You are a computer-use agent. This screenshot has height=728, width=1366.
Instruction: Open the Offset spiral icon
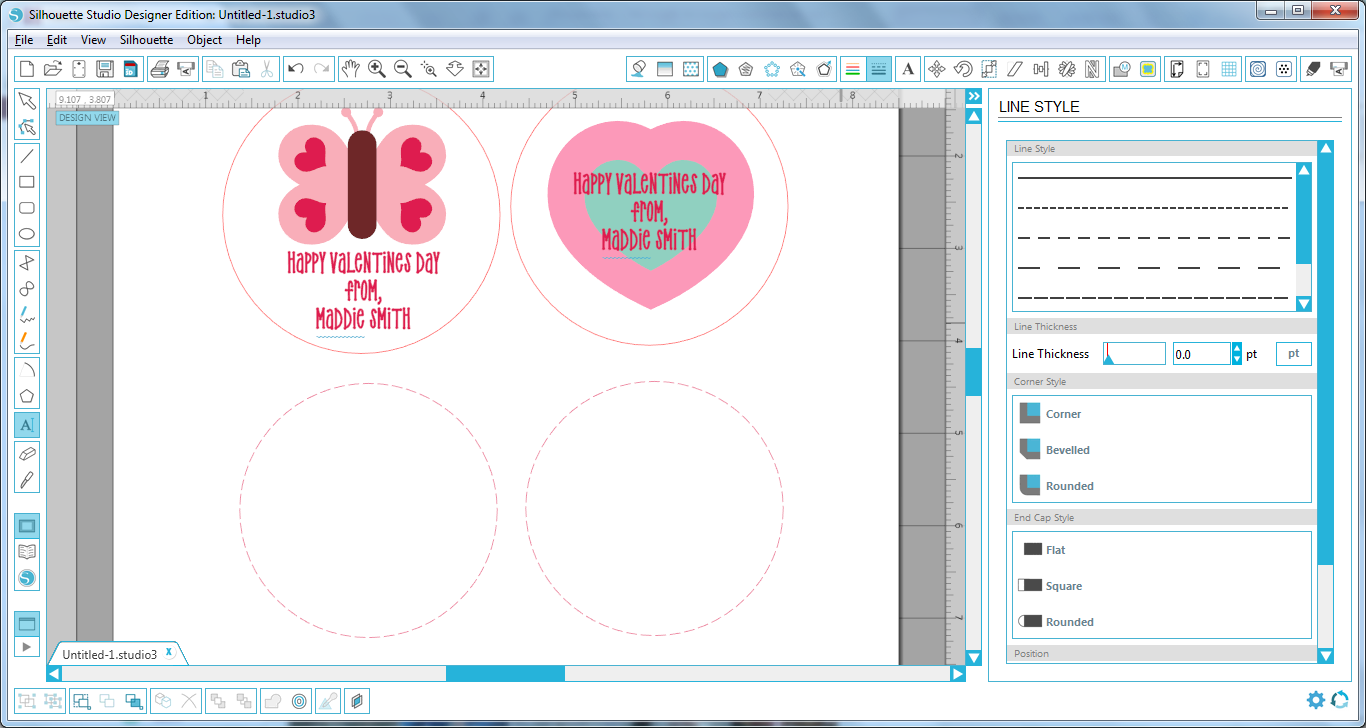[x=1258, y=69]
